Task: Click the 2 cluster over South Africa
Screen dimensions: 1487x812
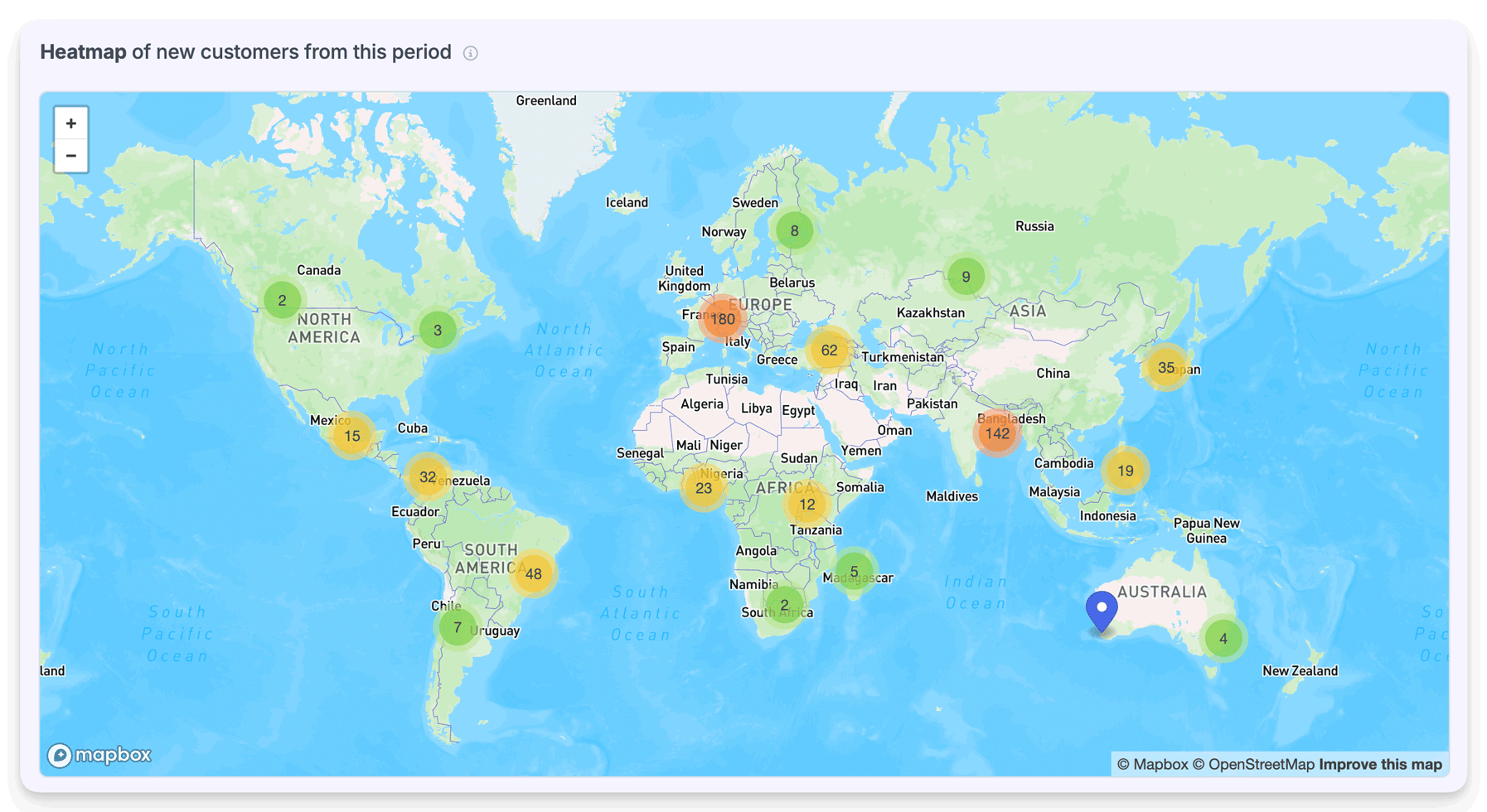Action: pos(784,605)
